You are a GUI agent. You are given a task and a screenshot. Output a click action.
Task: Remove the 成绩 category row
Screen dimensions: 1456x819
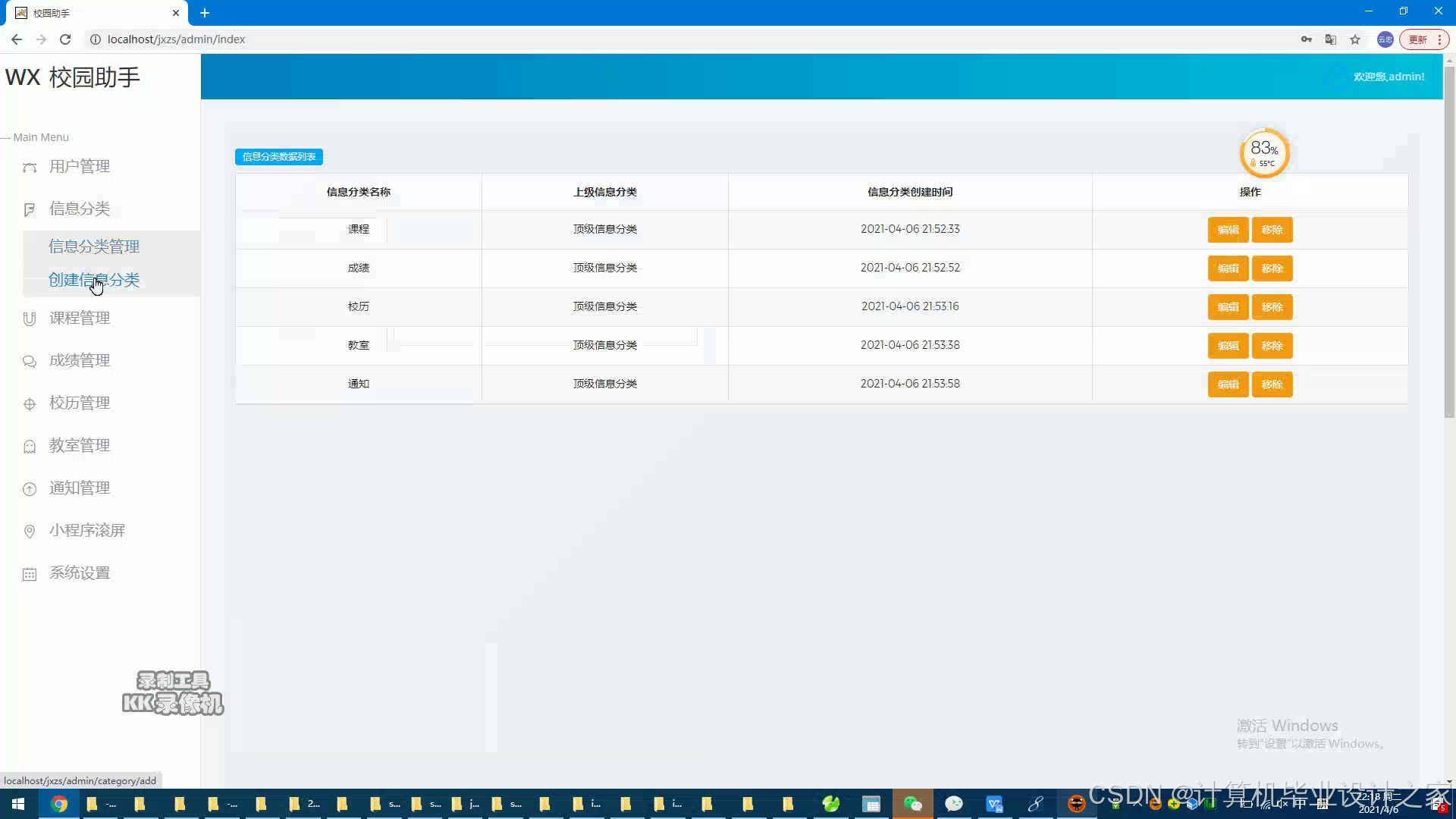(x=1272, y=268)
